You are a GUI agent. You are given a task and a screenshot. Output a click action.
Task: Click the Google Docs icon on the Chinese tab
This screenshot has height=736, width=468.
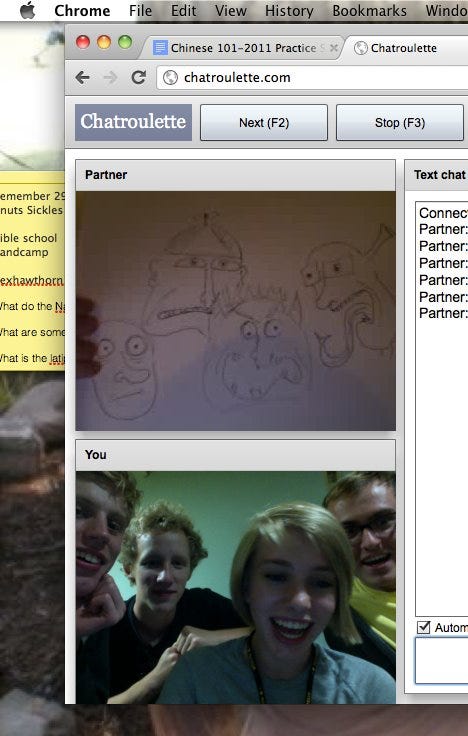[x=161, y=48]
